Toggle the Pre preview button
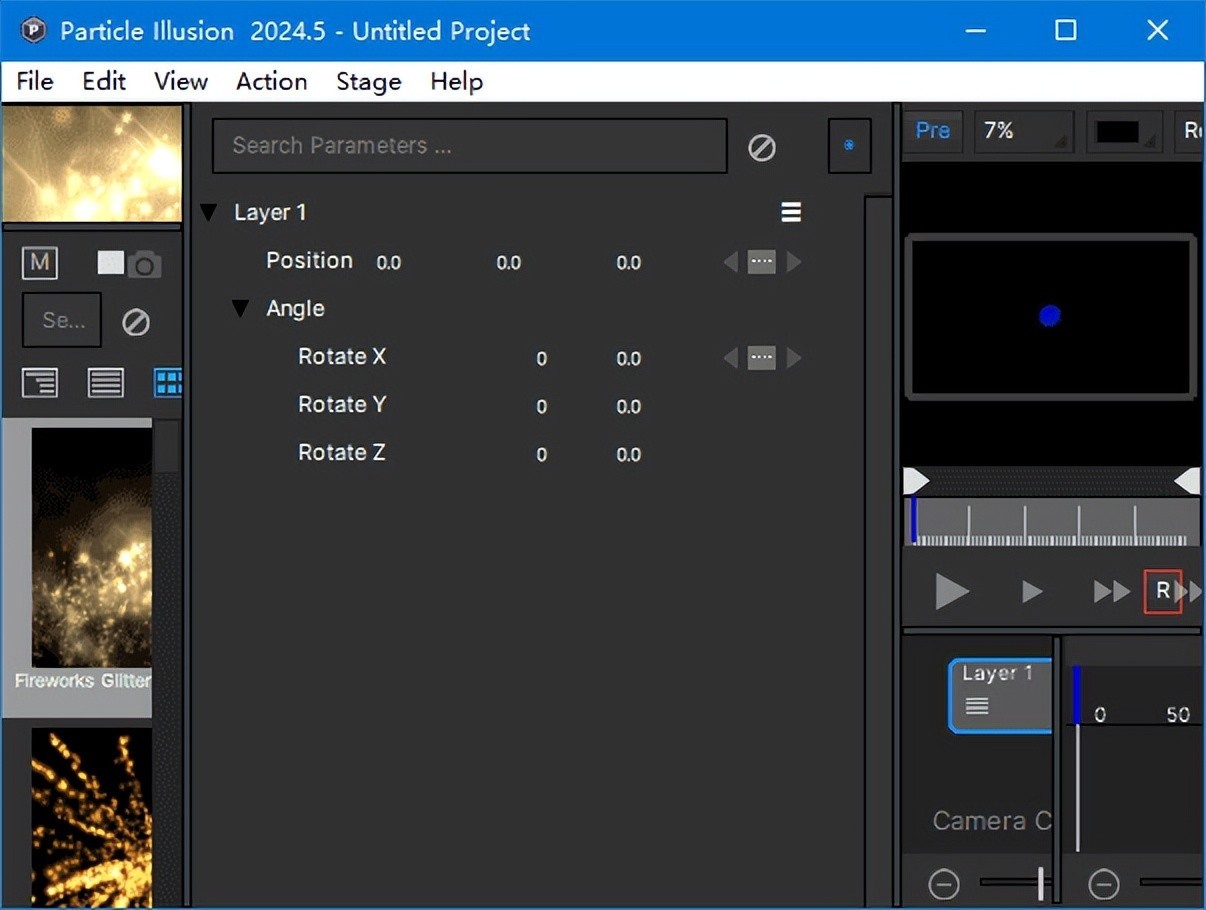The image size is (1206, 910). pyautogui.click(x=932, y=131)
